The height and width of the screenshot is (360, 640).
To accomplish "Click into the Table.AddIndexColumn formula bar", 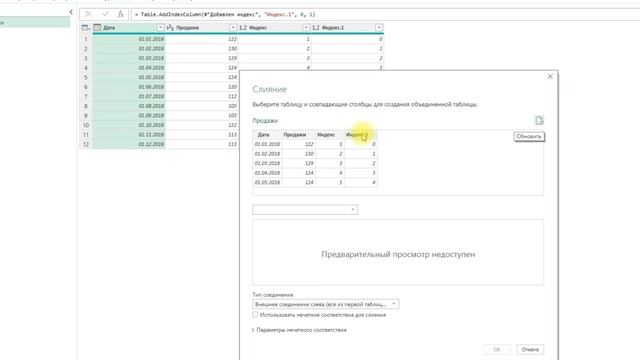I will point(384,14).
